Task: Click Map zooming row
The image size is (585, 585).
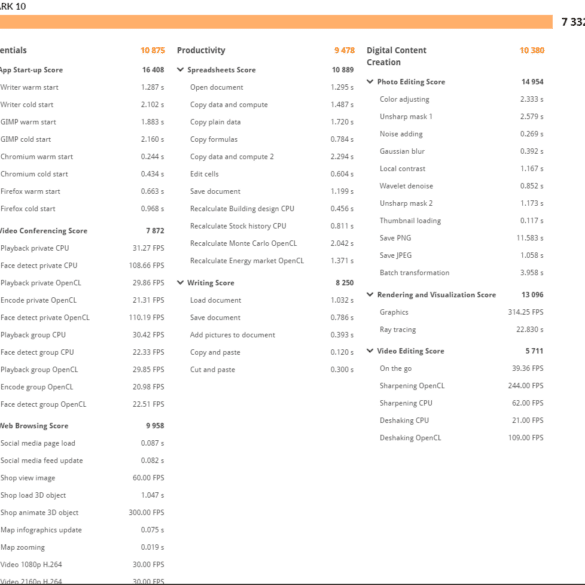Action: (x=82, y=547)
